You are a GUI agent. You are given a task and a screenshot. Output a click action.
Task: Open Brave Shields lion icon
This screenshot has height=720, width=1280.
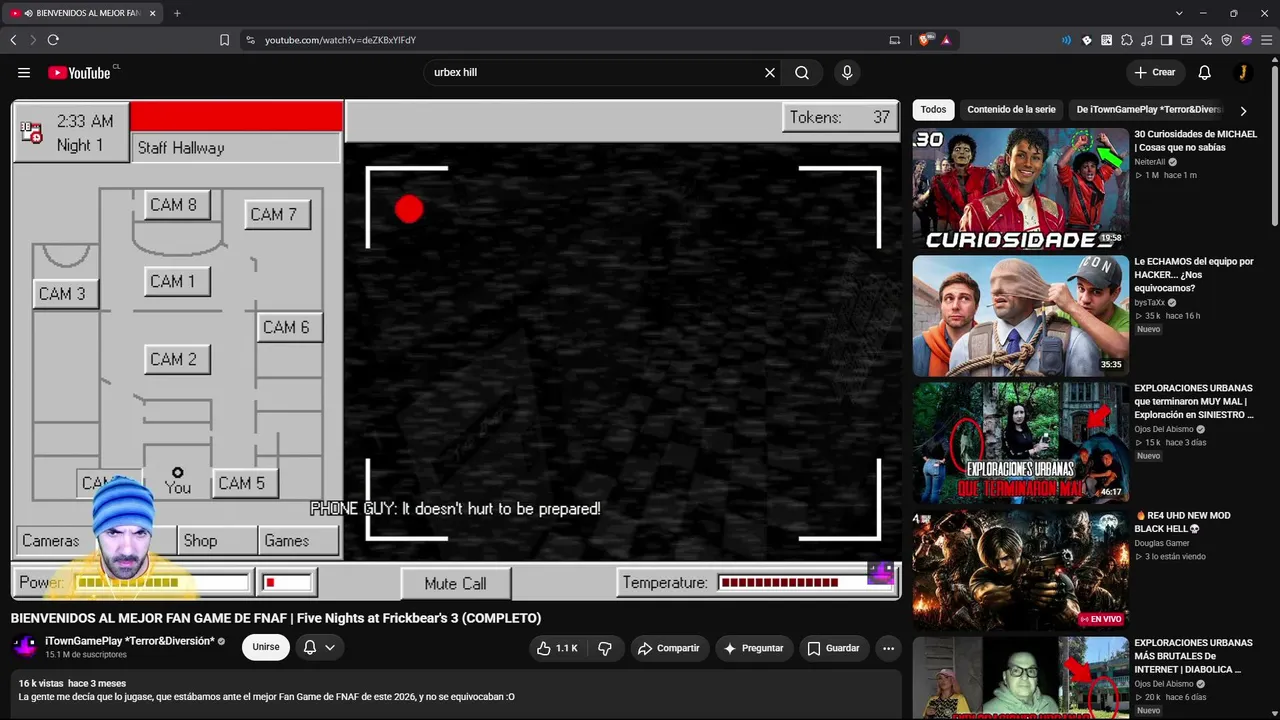tap(925, 40)
